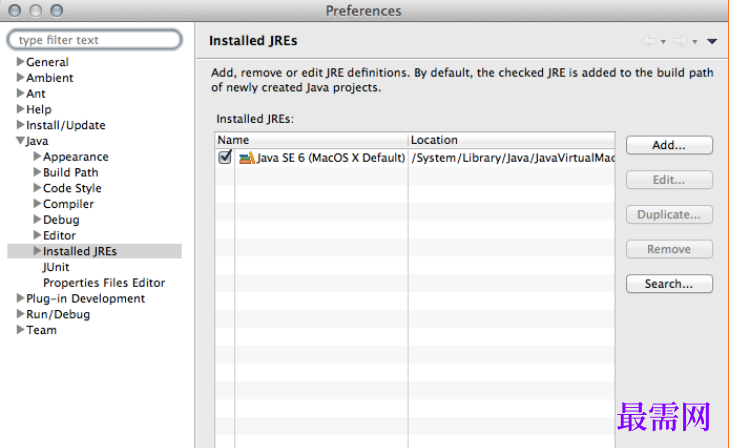Click the Java SE 6 JRE library icon

point(247,158)
